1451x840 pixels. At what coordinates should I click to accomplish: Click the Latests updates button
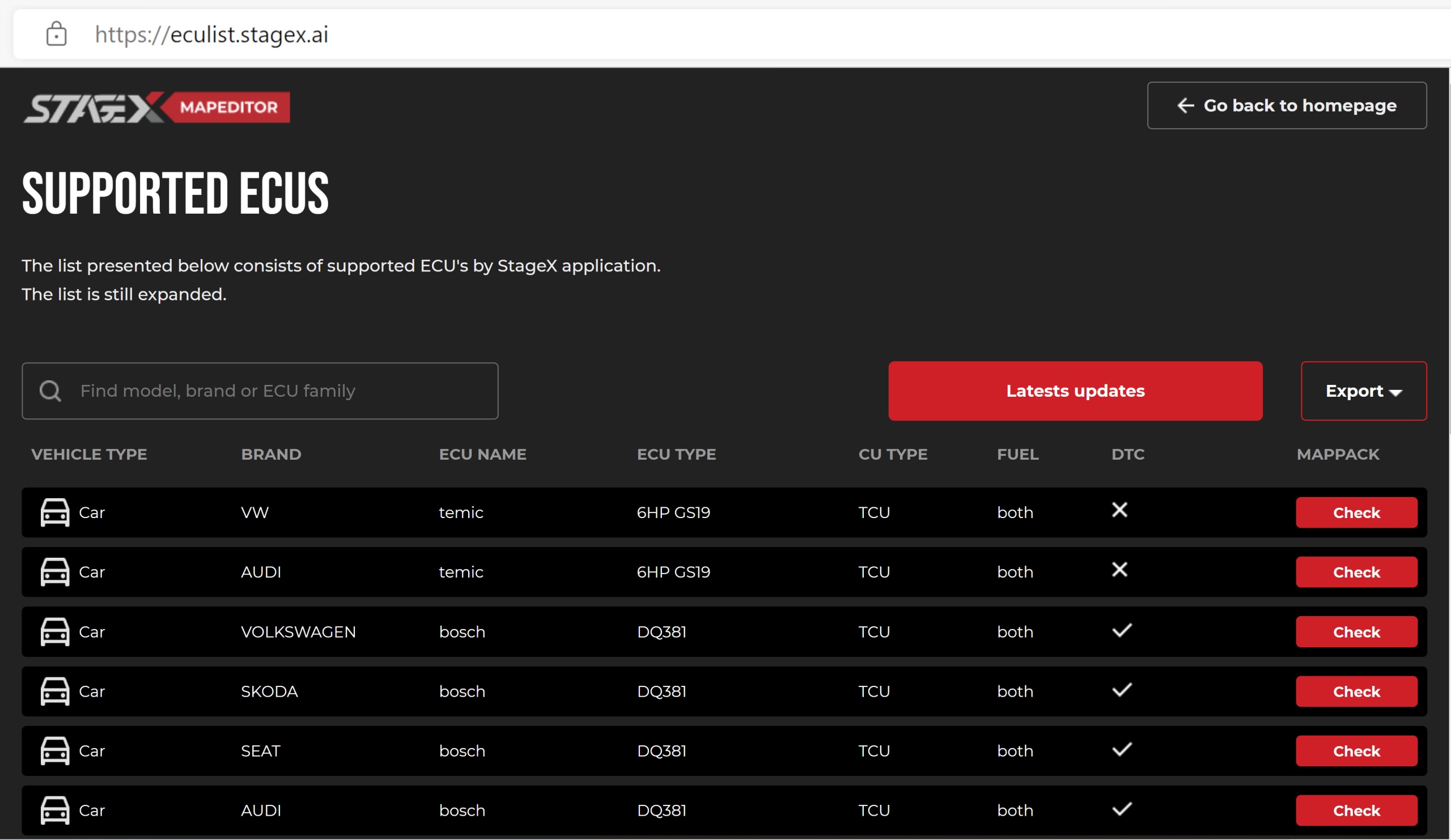pyautogui.click(x=1075, y=391)
